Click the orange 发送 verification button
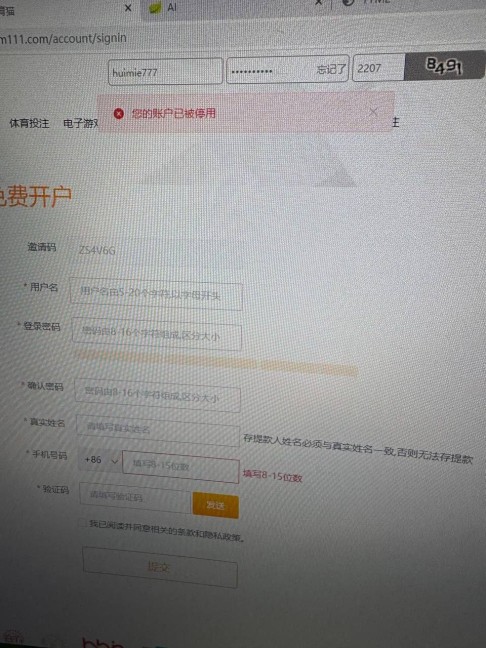486x648 pixels. click(215, 505)
